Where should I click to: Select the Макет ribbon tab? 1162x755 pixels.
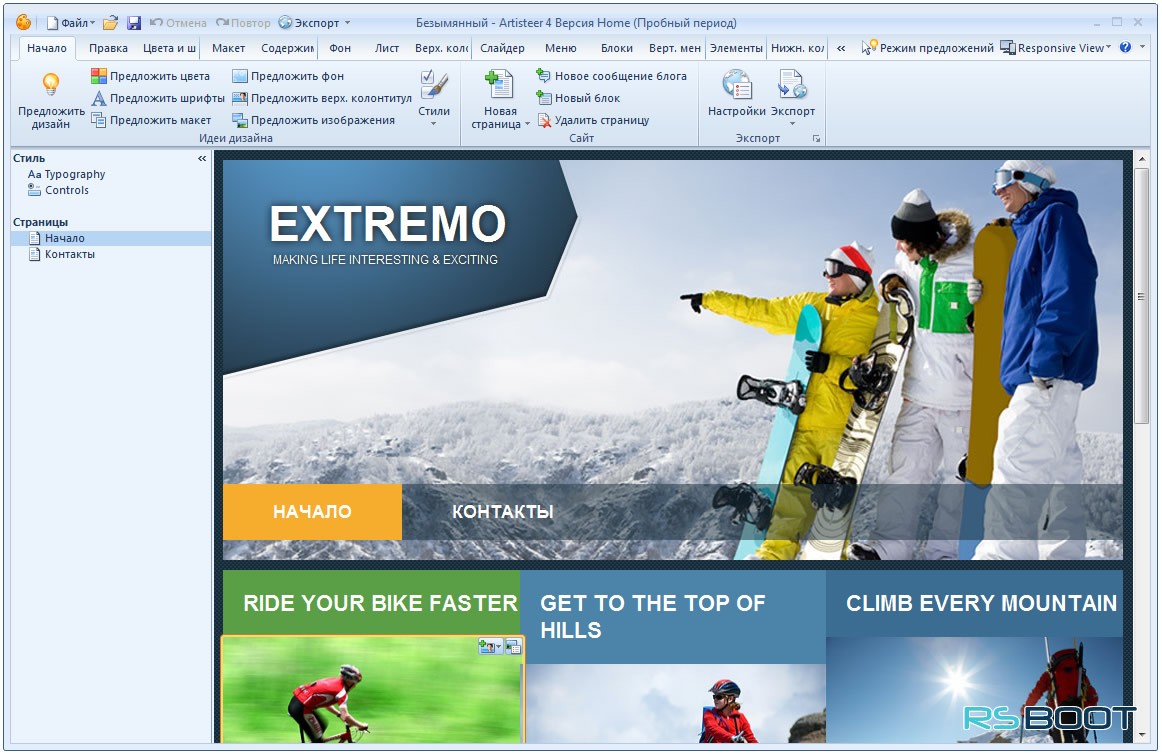[x=228, y=48]
